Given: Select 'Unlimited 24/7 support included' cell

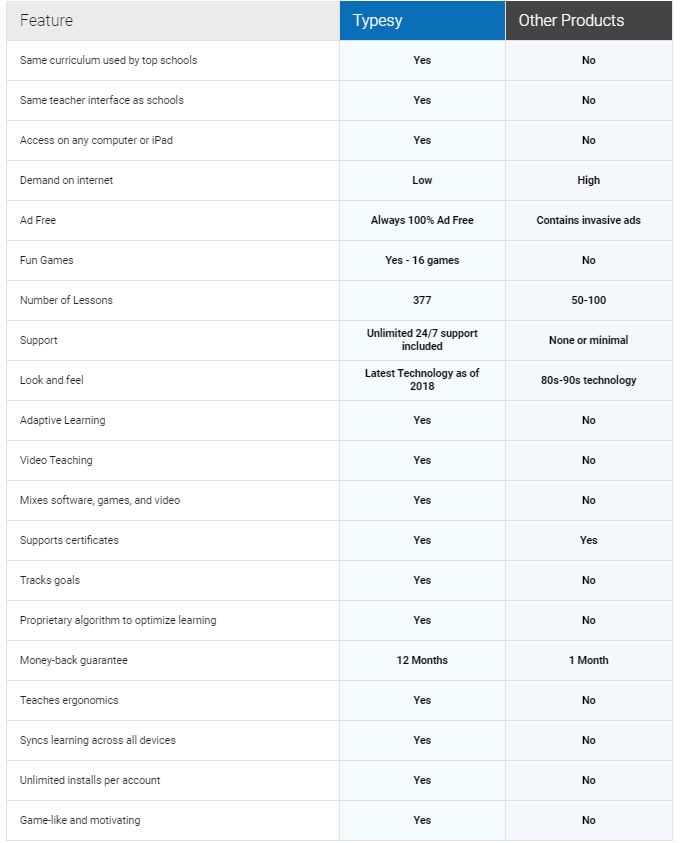Looking at the screenshot, I should tap(422, 340).
